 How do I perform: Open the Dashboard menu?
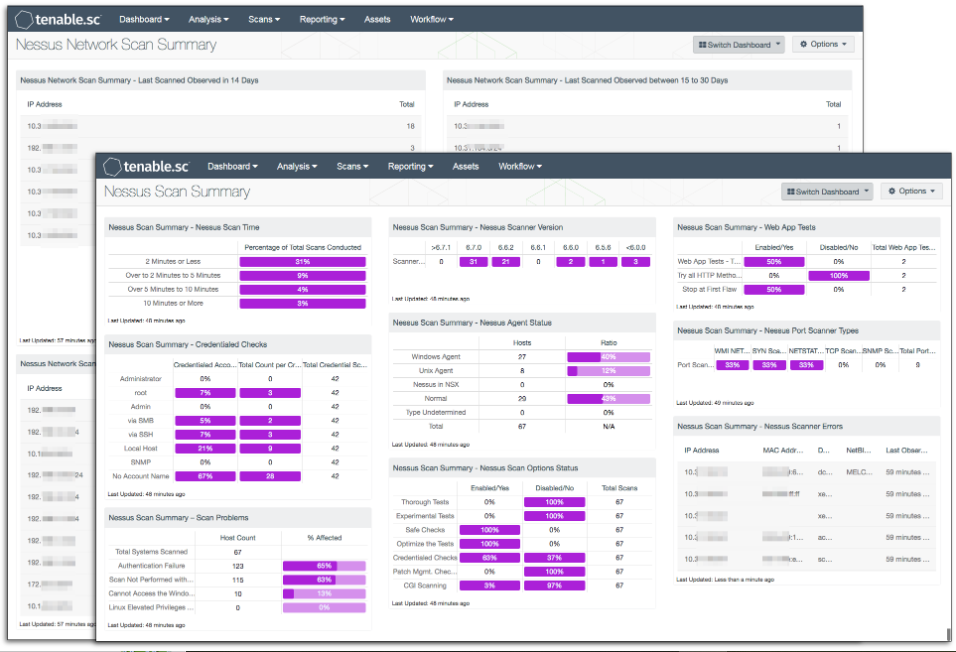click(232, 166)
